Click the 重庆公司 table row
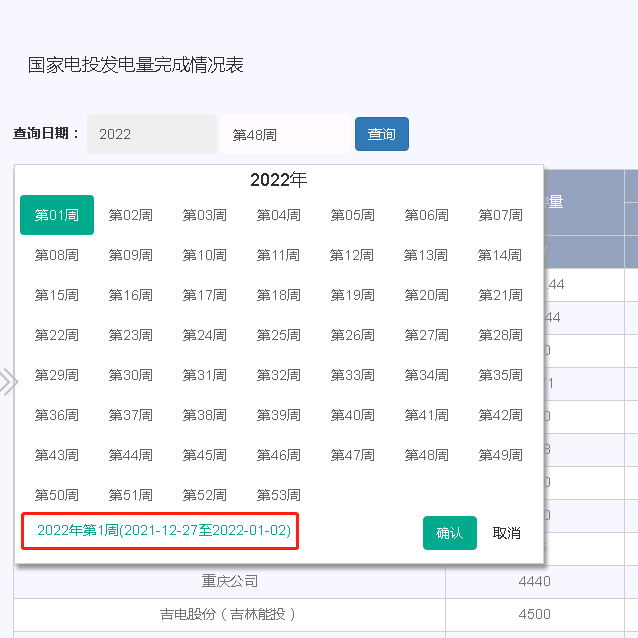The height and width of the screenshot is (638, 638). (326, 581)
